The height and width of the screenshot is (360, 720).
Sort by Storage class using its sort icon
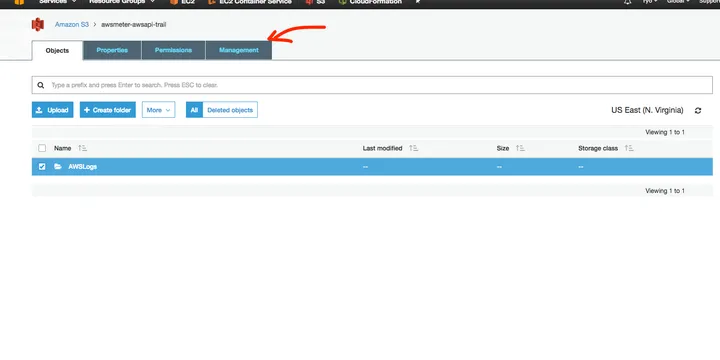629,148
